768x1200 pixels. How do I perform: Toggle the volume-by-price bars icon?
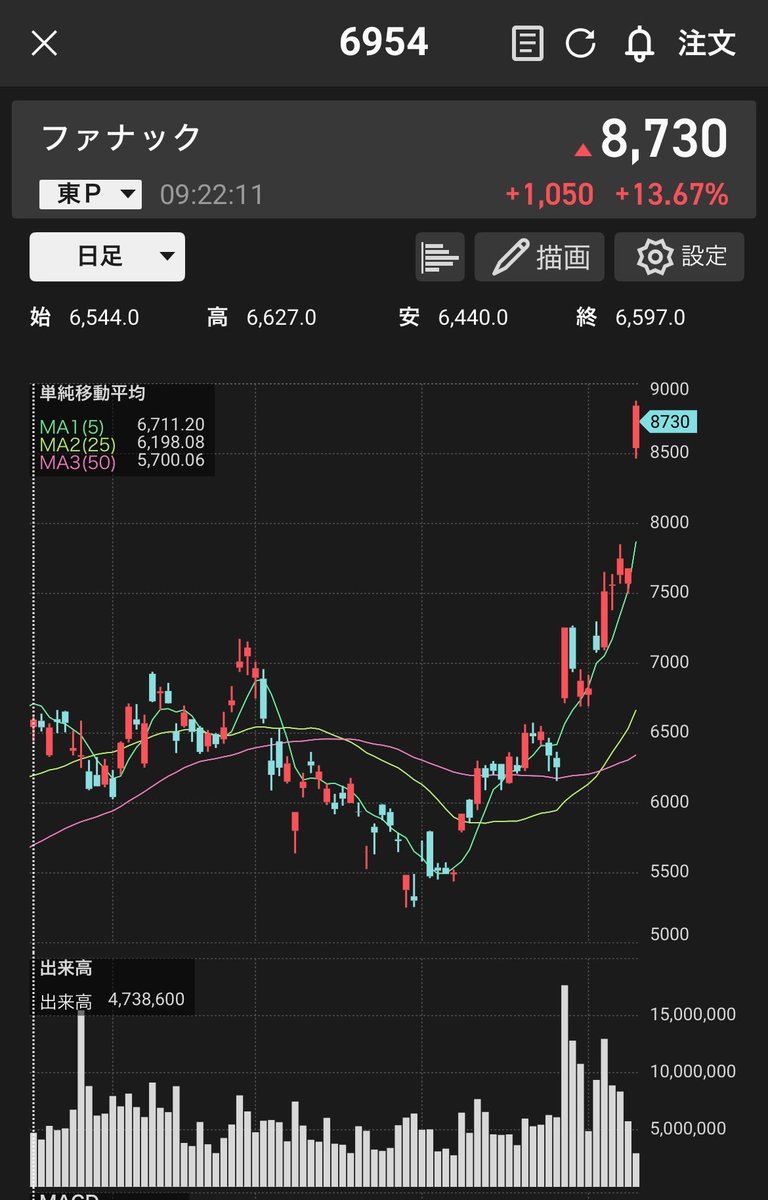[x=440, y=257]
